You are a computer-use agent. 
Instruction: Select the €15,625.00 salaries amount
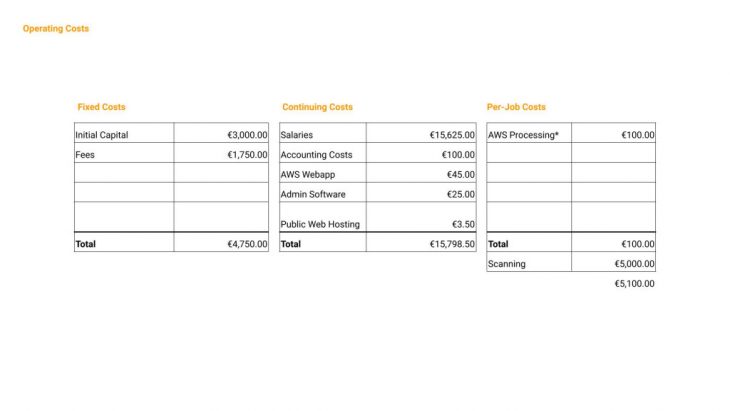coord(452,135)
